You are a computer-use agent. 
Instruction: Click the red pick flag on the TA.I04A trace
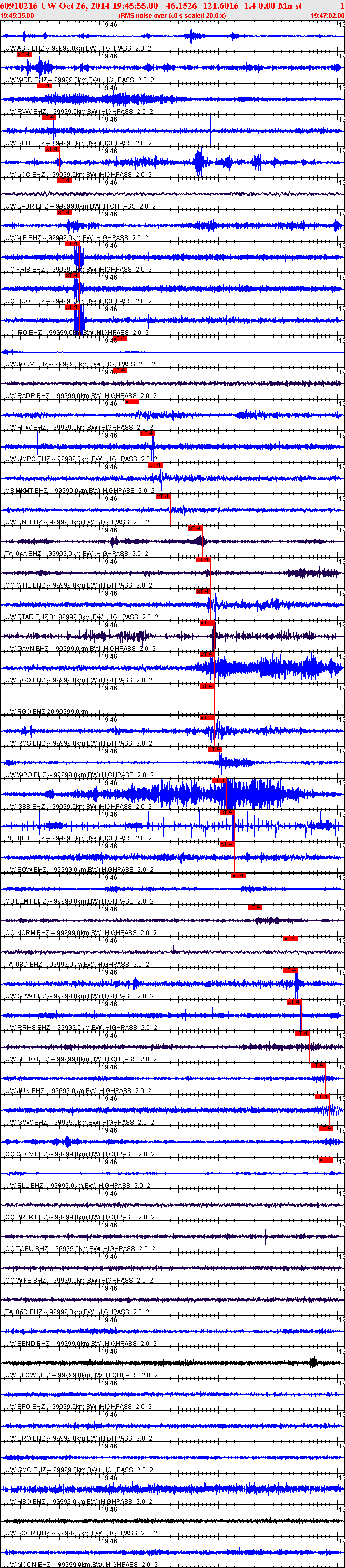tap(195, 528)
